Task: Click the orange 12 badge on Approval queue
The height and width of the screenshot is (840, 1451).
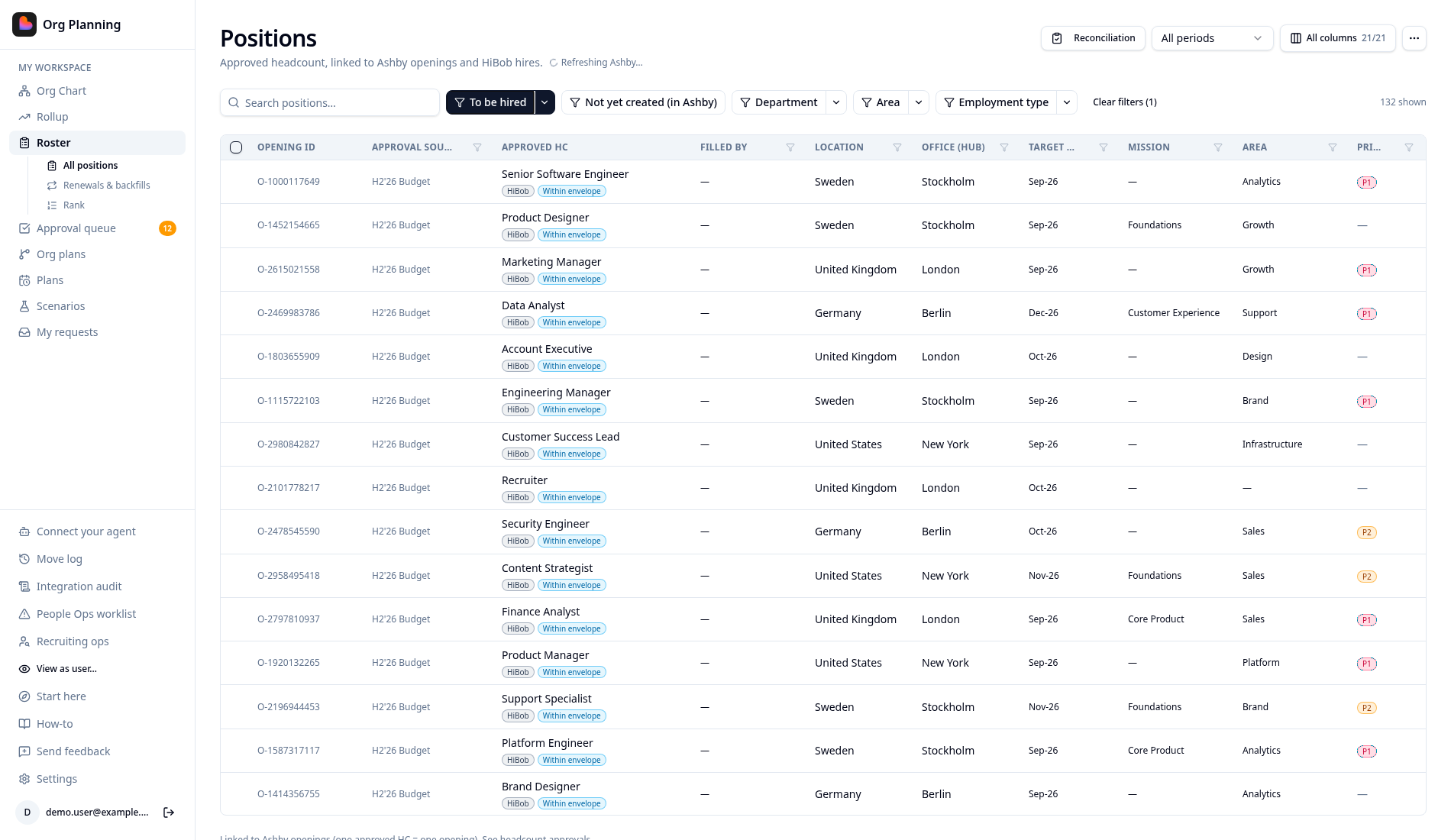Action: tap(167, 228)
